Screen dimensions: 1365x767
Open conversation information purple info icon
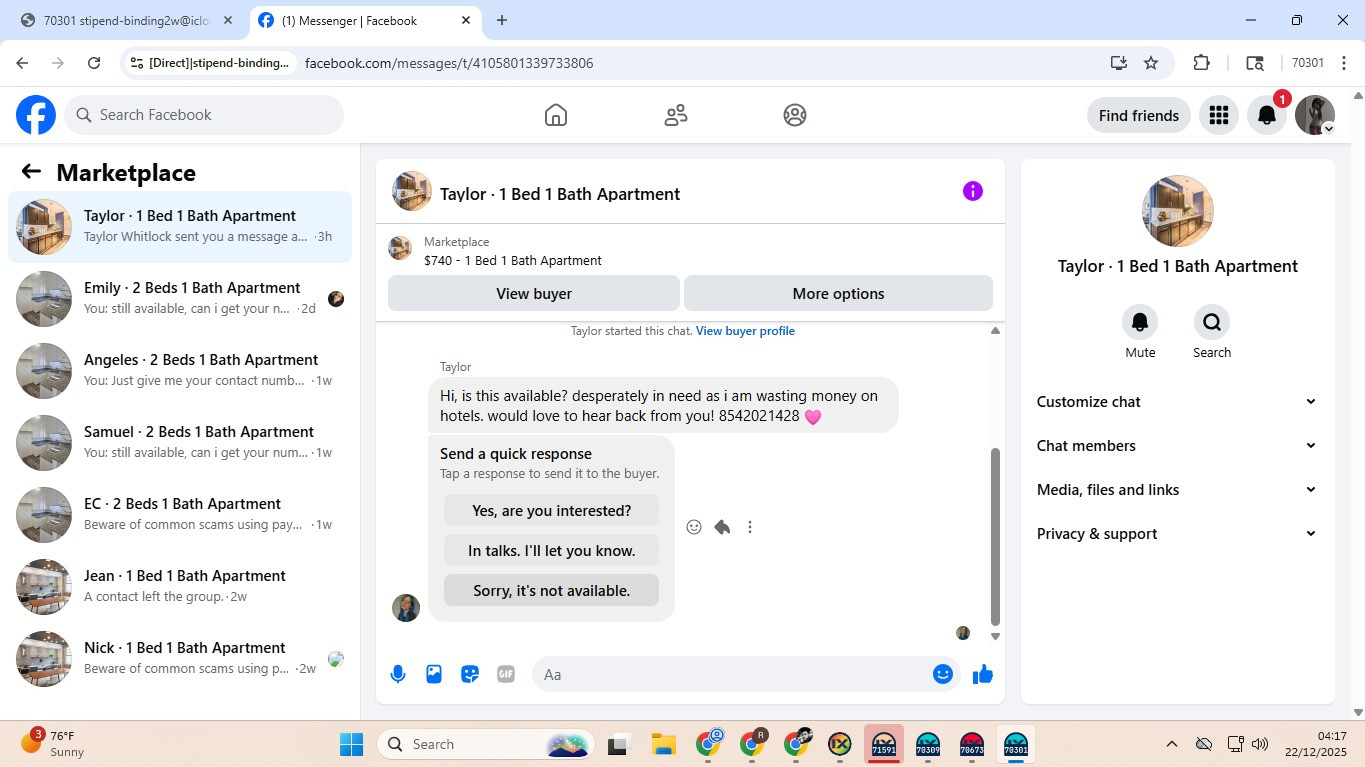coord(973,191)
